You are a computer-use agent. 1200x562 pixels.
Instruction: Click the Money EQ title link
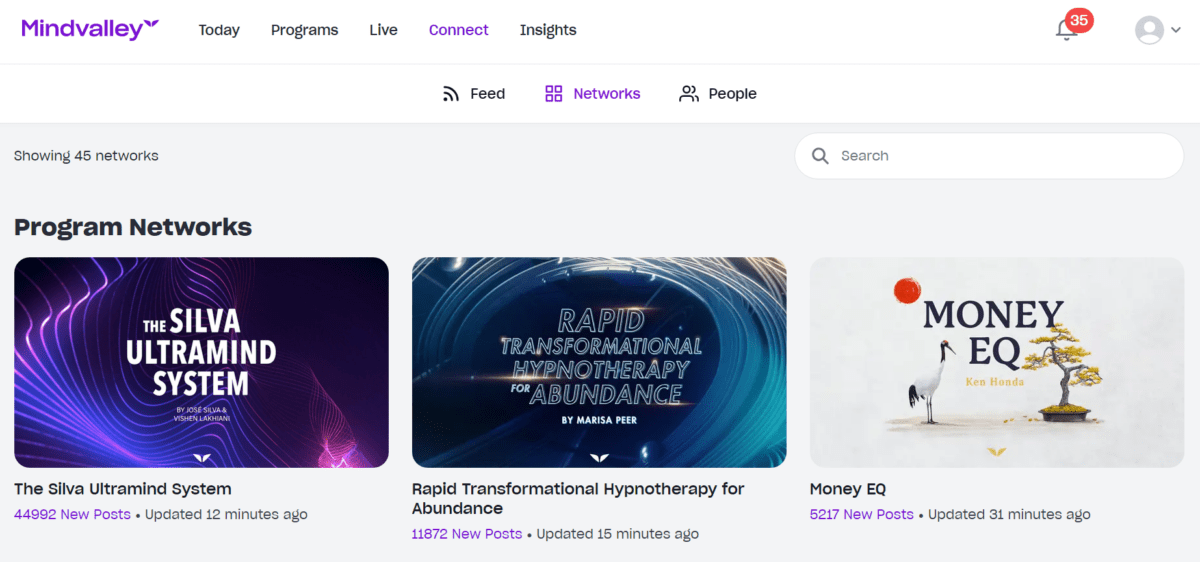[x=848, y=489]
